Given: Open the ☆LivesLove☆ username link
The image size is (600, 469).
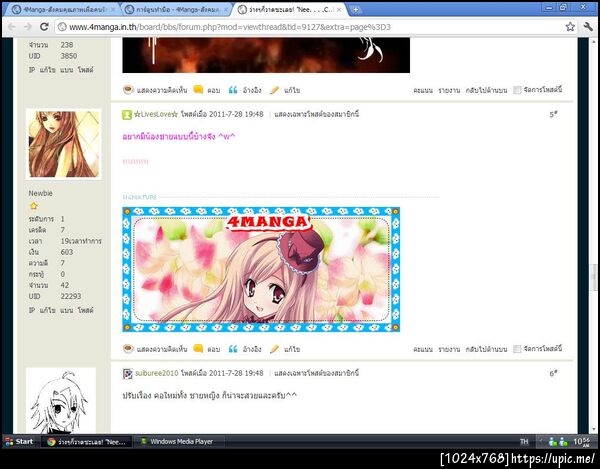Looking at the screenshot, I should (x=156, y=114).
